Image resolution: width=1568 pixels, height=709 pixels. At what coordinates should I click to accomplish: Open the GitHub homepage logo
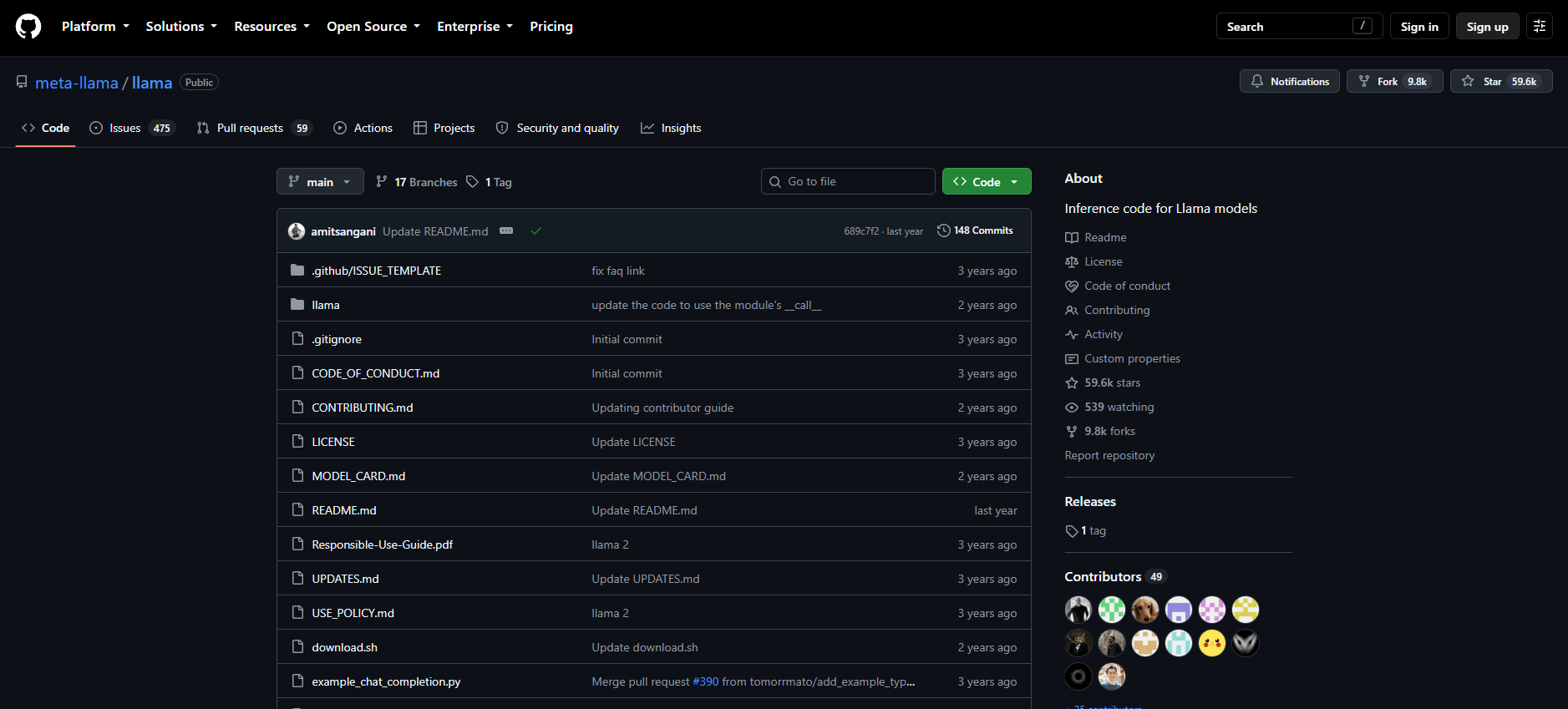(x=28, y=27)
